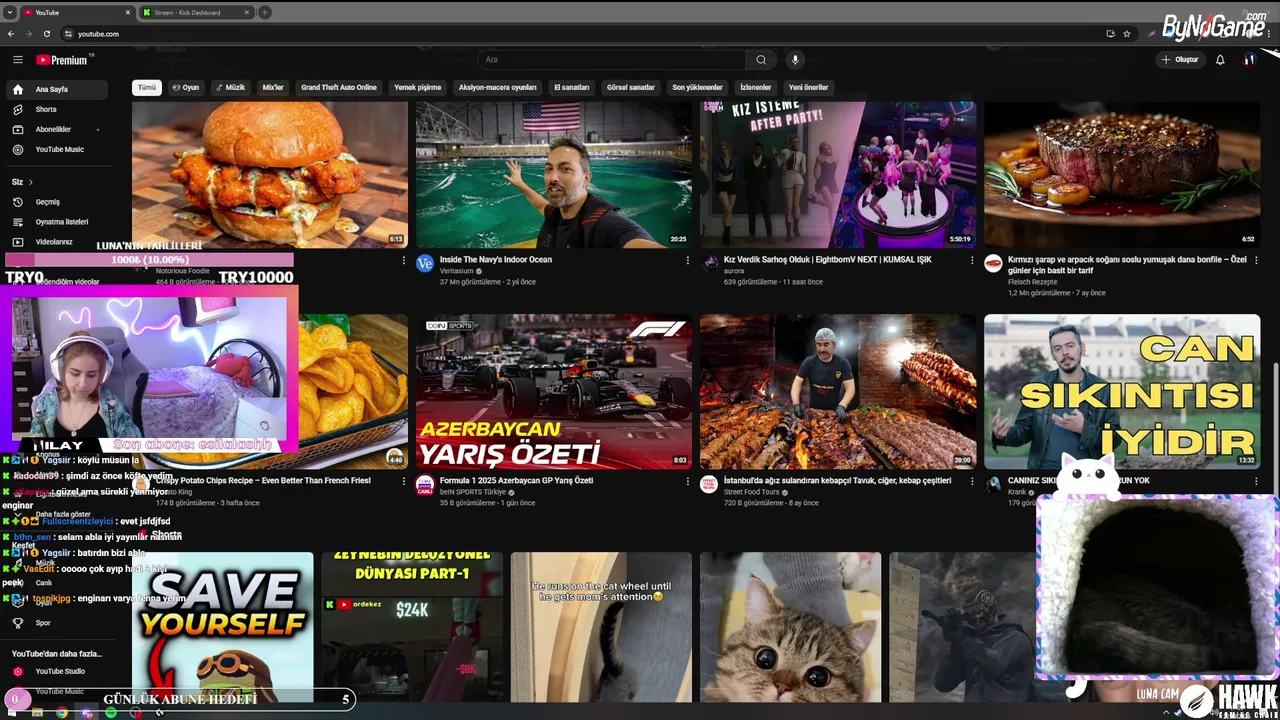Switch to the YouTube browser tab
The image size is (1280, 720).
(77, 12)
